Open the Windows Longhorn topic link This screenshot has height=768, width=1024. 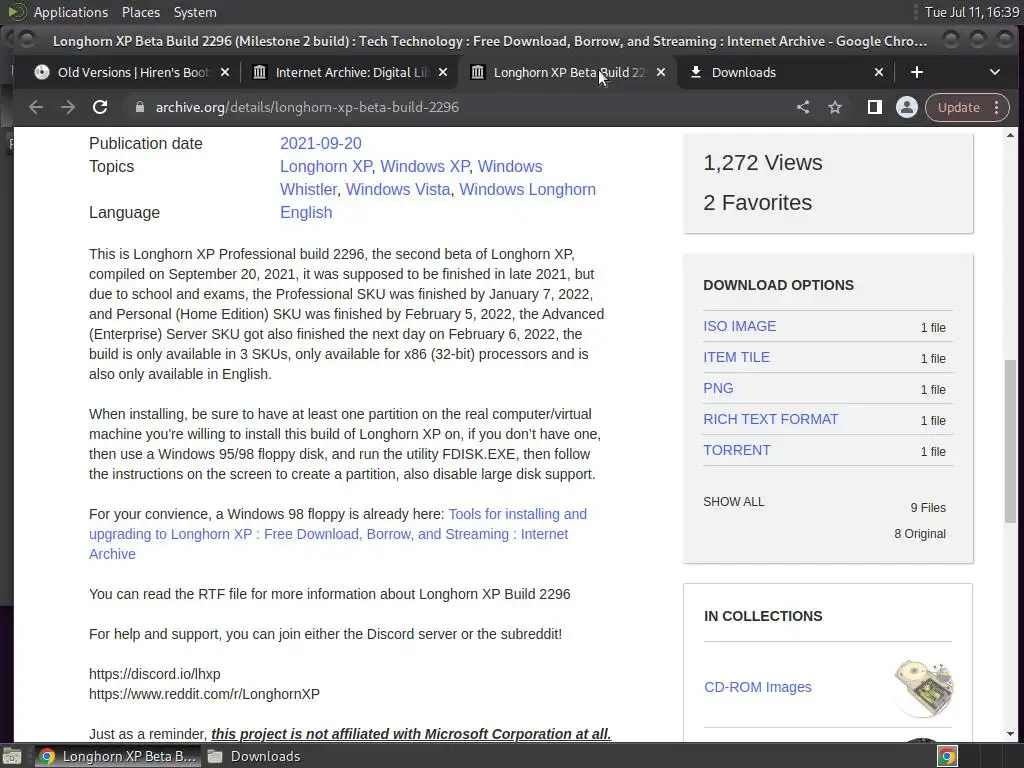(x=527, y=189)
